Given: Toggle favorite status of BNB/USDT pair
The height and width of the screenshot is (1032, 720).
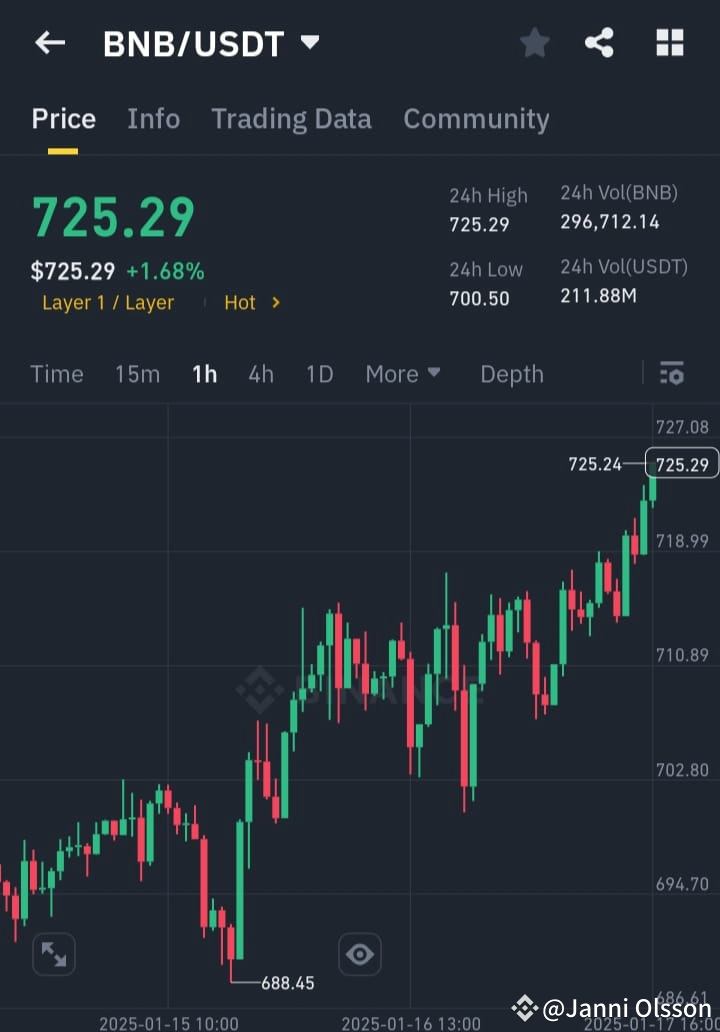Looking at the screenshot, I should click(x=534, y=42).
